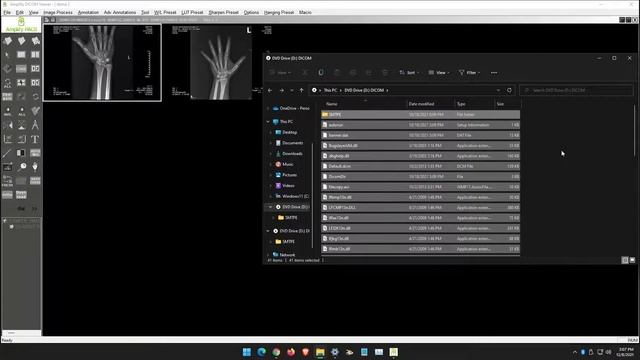Viewport: 640px width, 360px height.
Task: Open Microsoft Edge from the taskbar
Action: click(262, 352)
